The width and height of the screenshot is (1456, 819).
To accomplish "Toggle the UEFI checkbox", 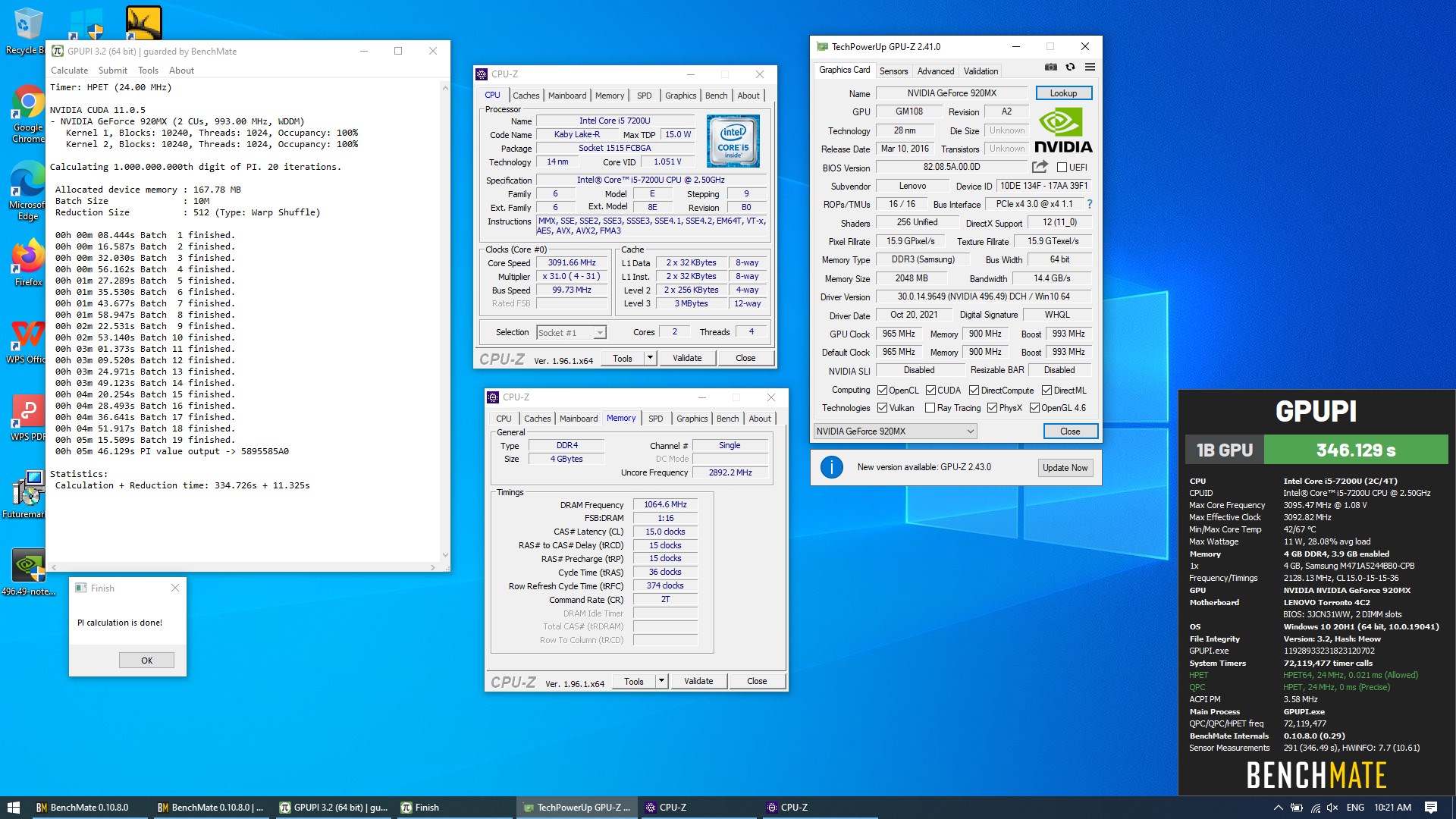I will pos(1062,168).
